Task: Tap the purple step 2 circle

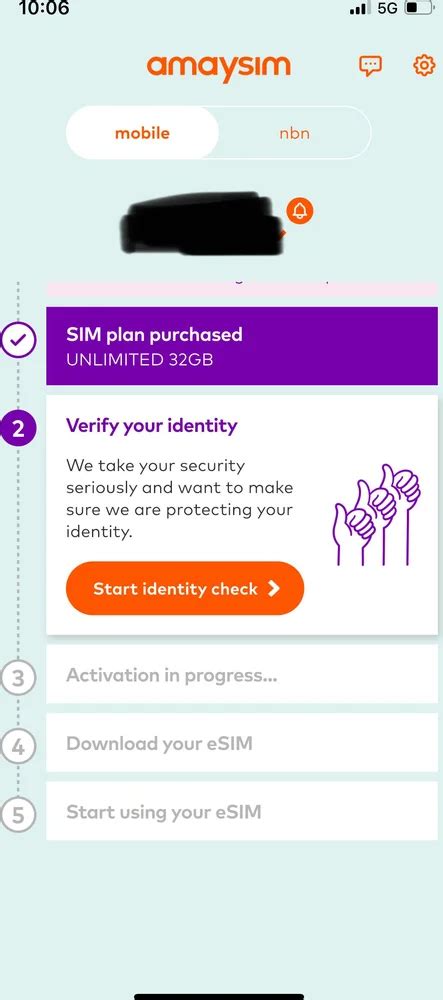Action: (18, 429)
